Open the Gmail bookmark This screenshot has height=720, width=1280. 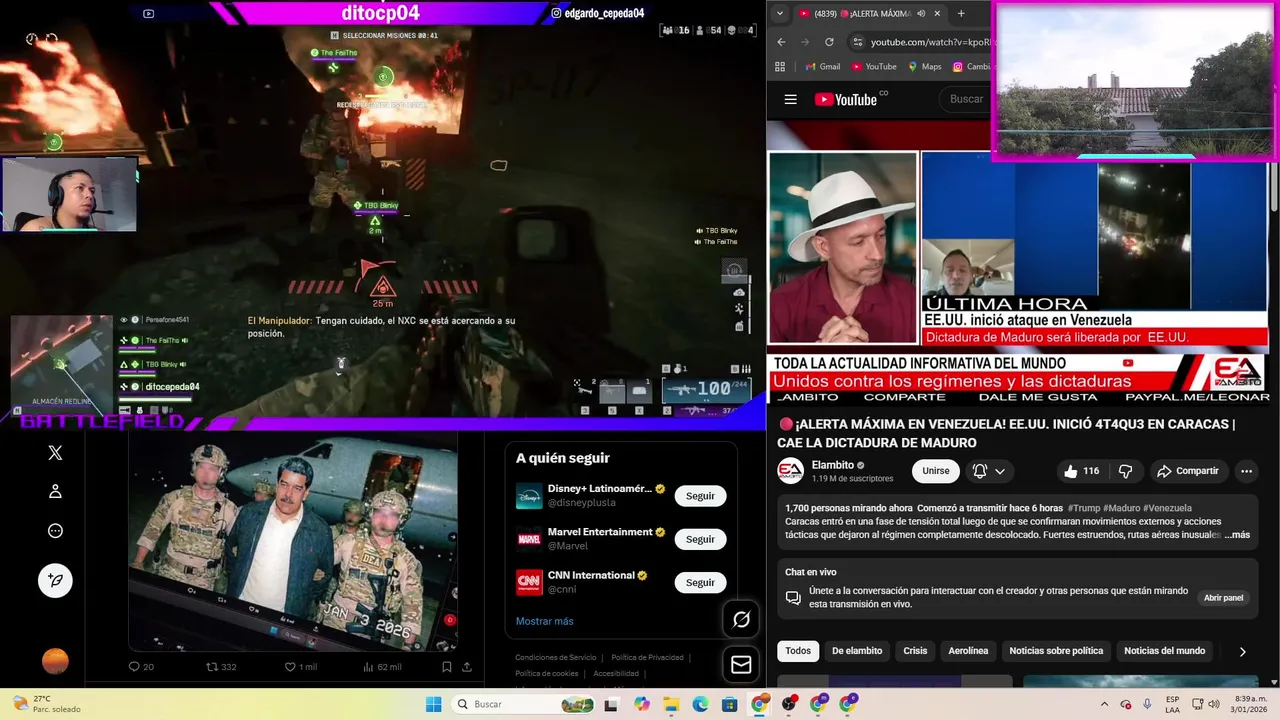(x=823, y=67)
